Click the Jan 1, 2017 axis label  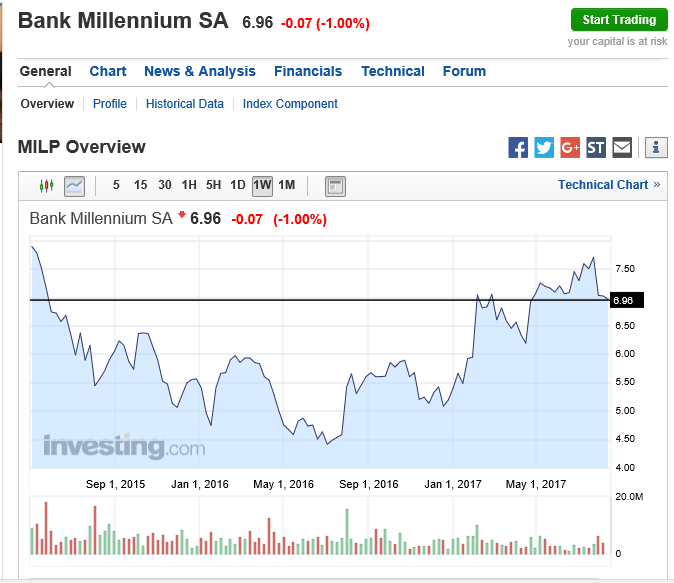click(453, 484)
